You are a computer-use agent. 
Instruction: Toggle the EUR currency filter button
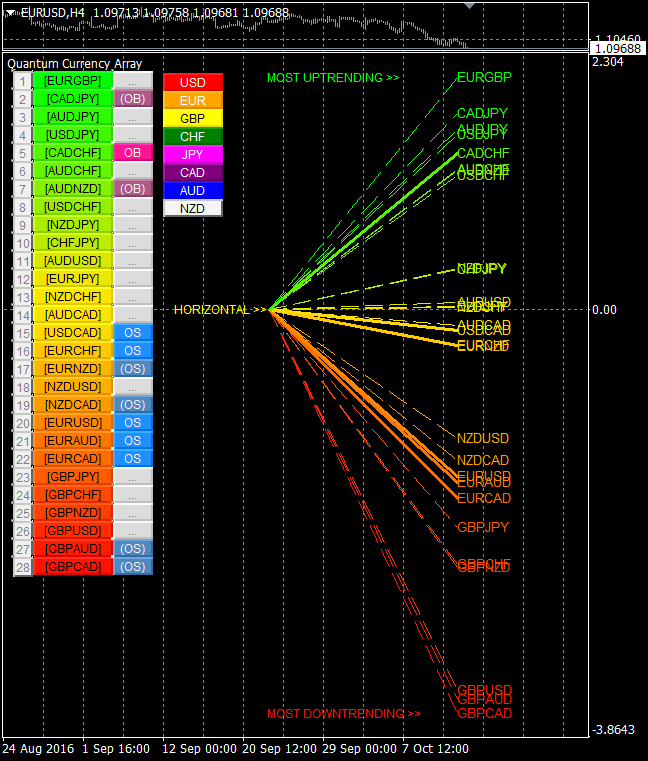[x=193, y=100]
